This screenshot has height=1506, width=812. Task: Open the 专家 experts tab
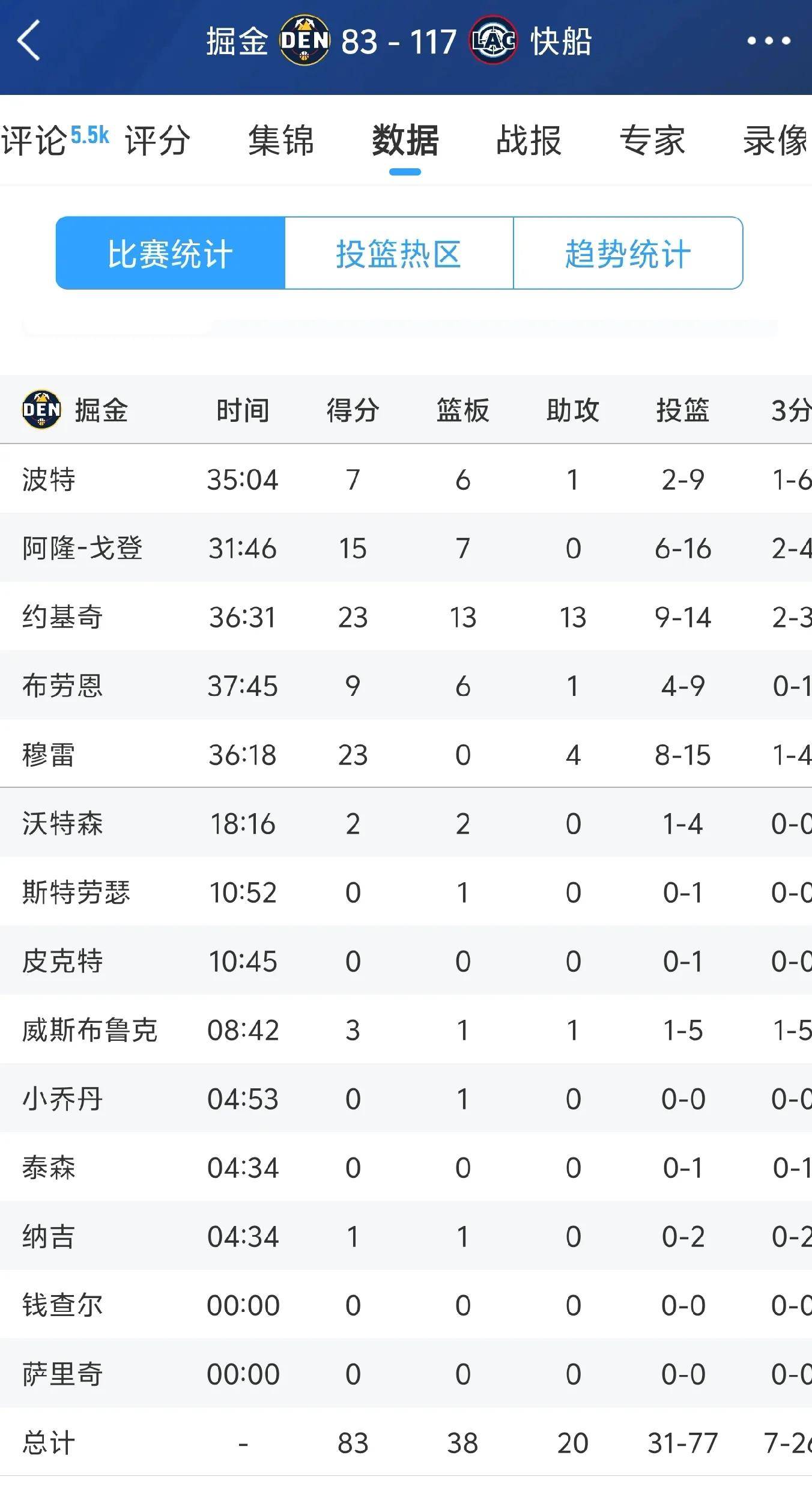click(x=652, y=141)
